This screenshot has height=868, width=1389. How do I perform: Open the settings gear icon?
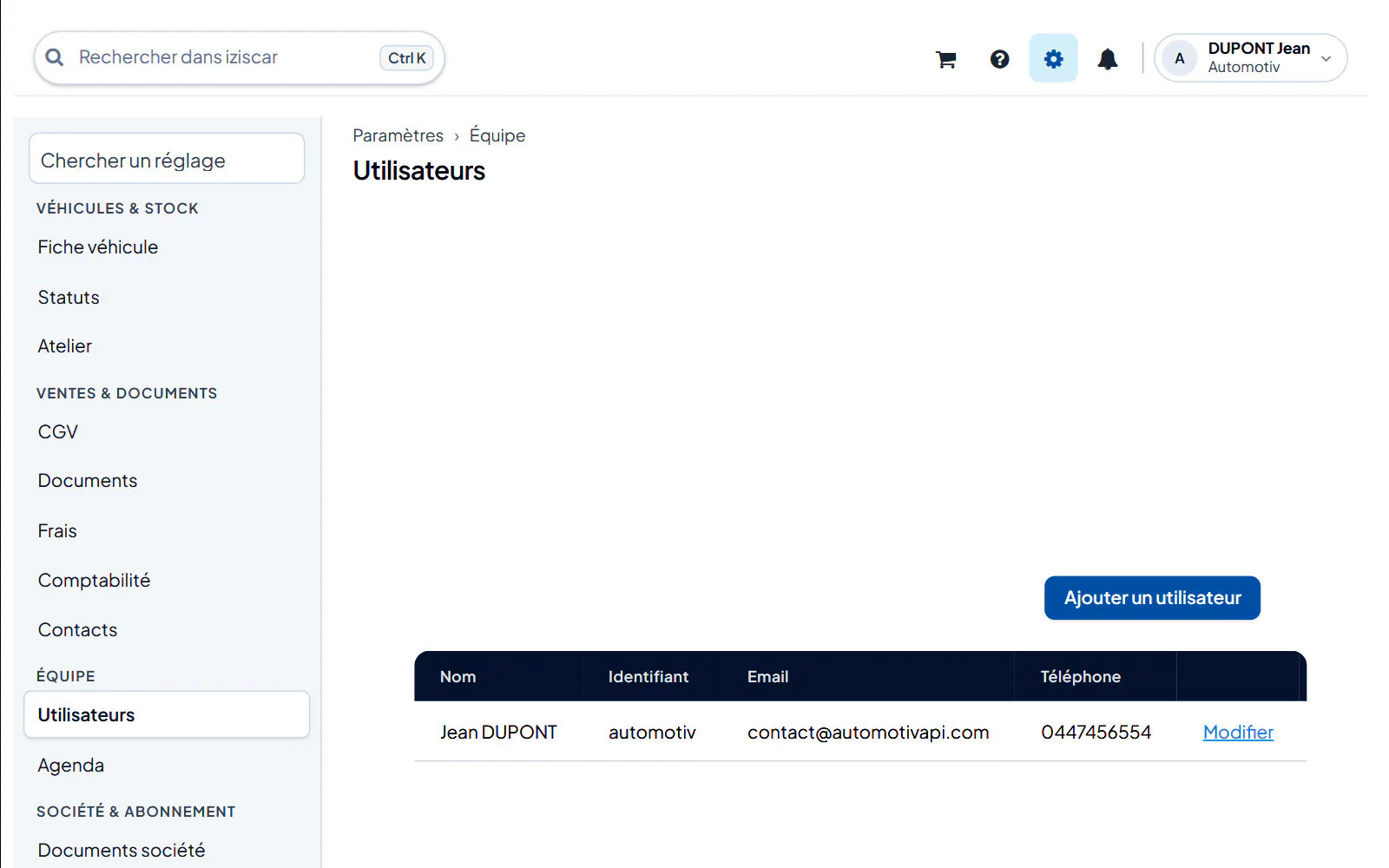coord(1053,58)
